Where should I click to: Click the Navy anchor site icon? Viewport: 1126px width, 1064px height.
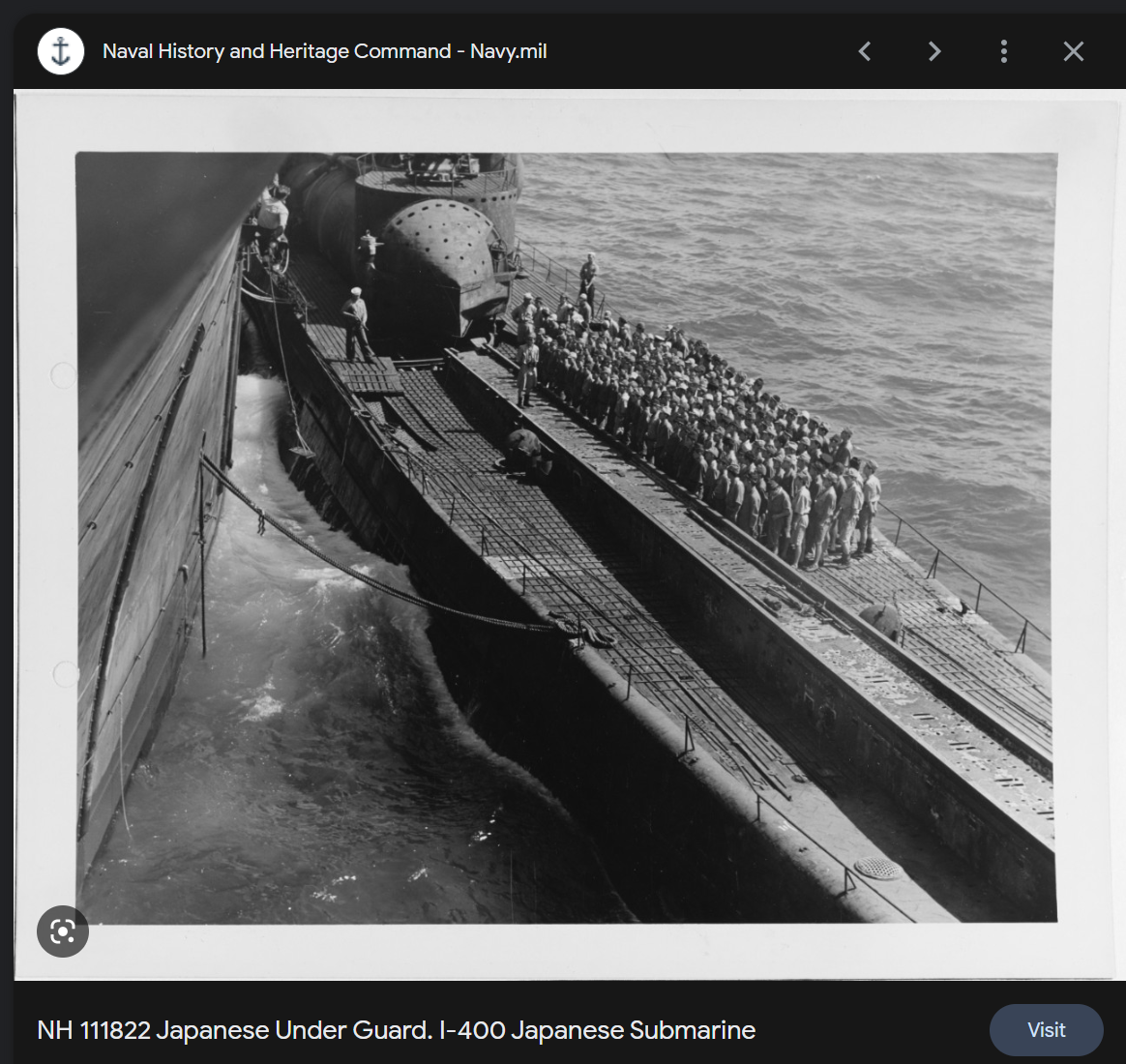(61, 51)
